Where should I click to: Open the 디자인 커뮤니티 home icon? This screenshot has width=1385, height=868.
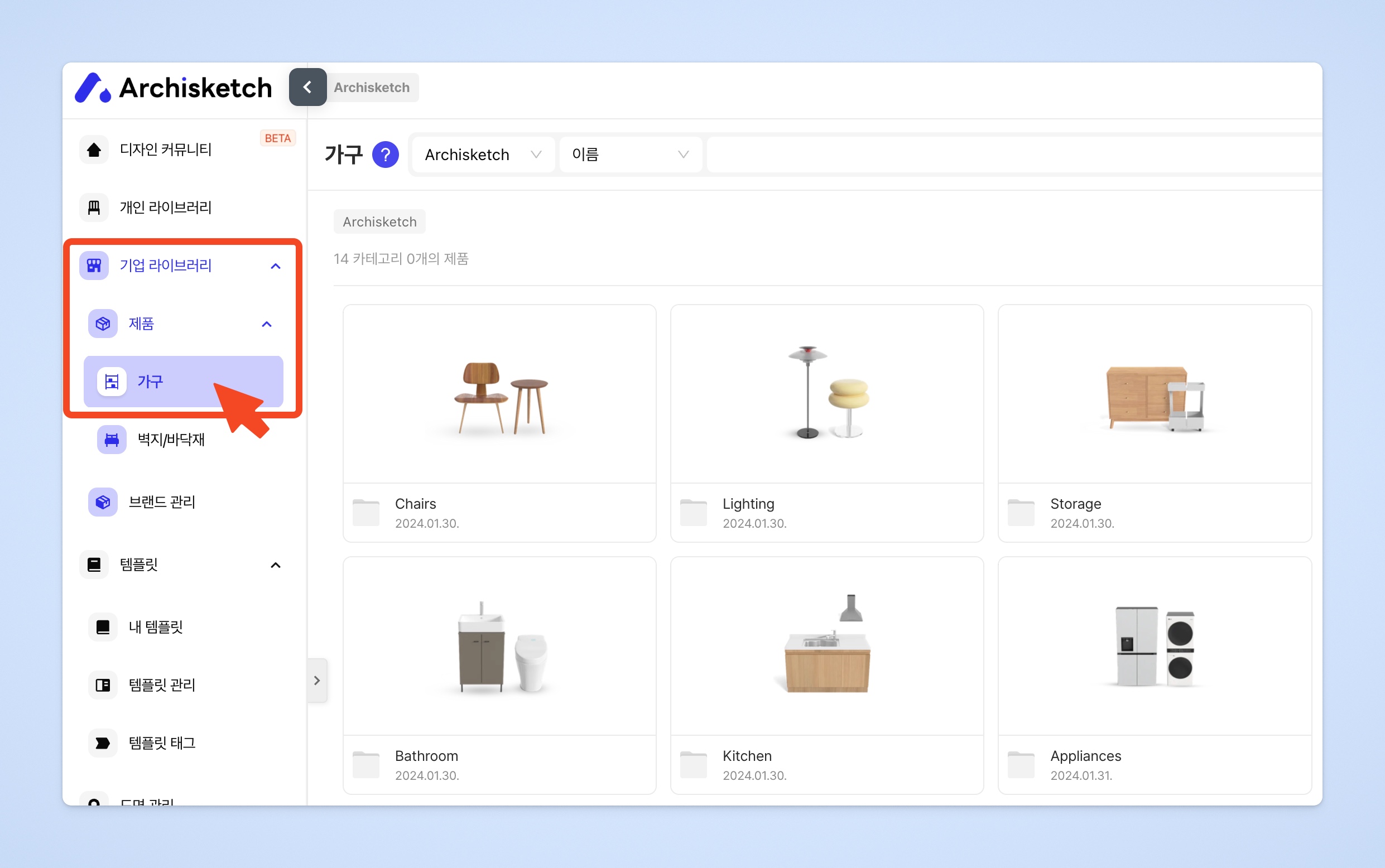94,150
